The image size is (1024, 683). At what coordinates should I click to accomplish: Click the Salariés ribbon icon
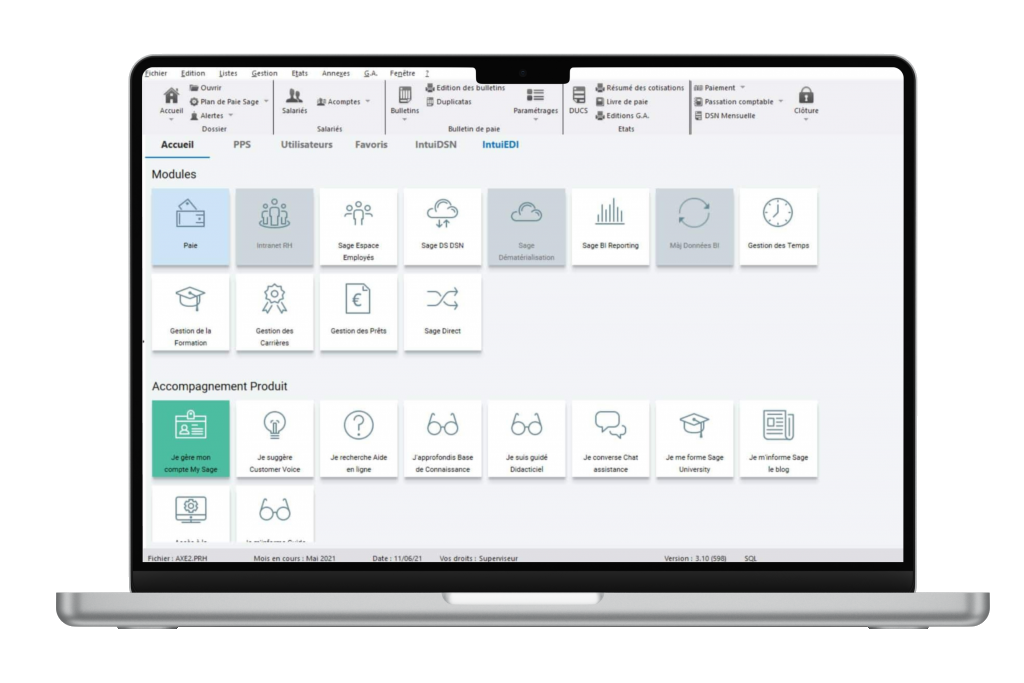pyautogui.click(x=294, y=96)
